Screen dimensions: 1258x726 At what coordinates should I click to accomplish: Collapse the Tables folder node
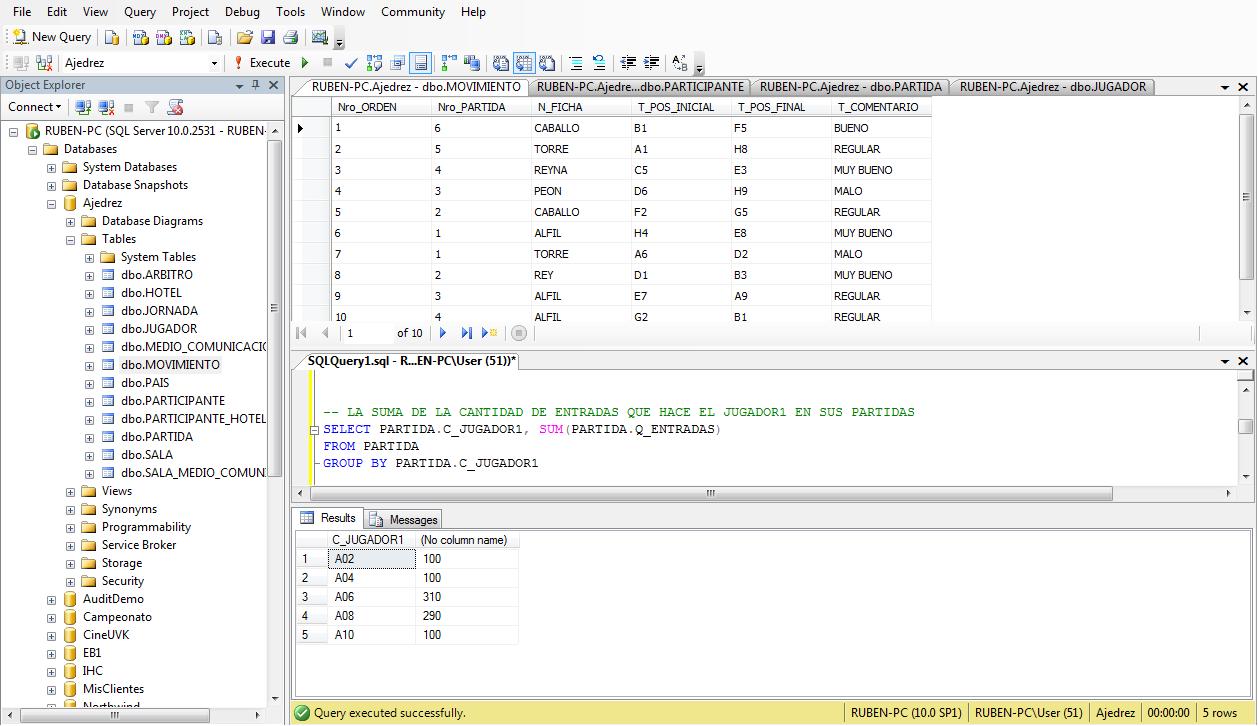71,240
